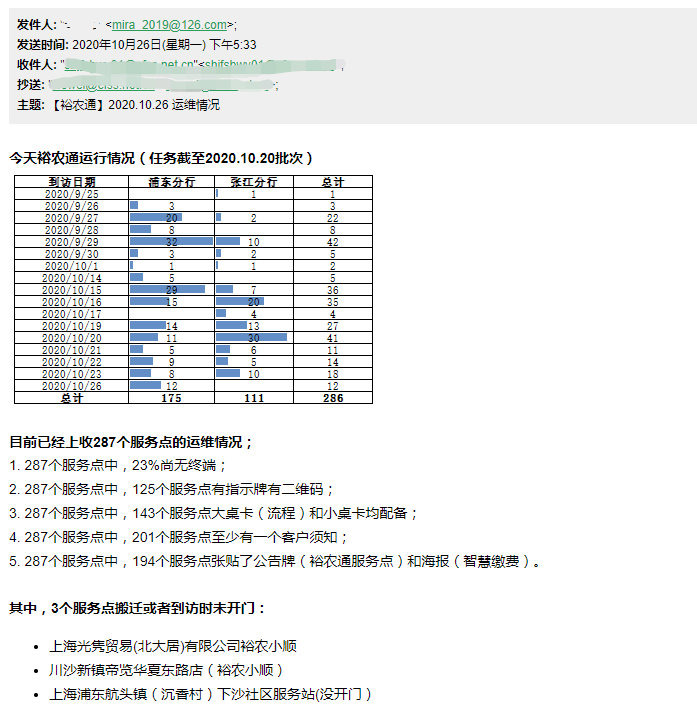Click the 浦东分行 value 12 for 2020/10/26
This screenshot has width=697, height=721.
[171, 386]
